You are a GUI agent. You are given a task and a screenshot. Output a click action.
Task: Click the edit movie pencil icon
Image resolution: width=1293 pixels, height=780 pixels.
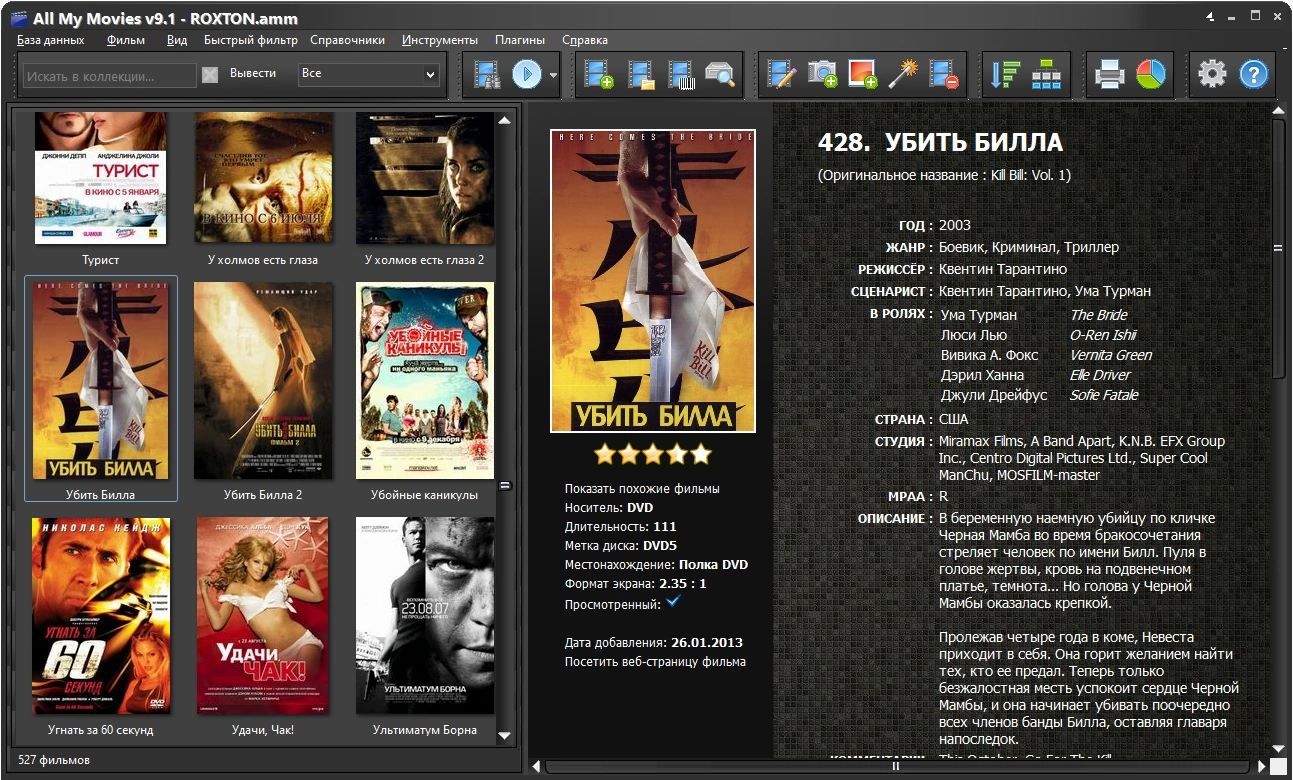(781, 74)
